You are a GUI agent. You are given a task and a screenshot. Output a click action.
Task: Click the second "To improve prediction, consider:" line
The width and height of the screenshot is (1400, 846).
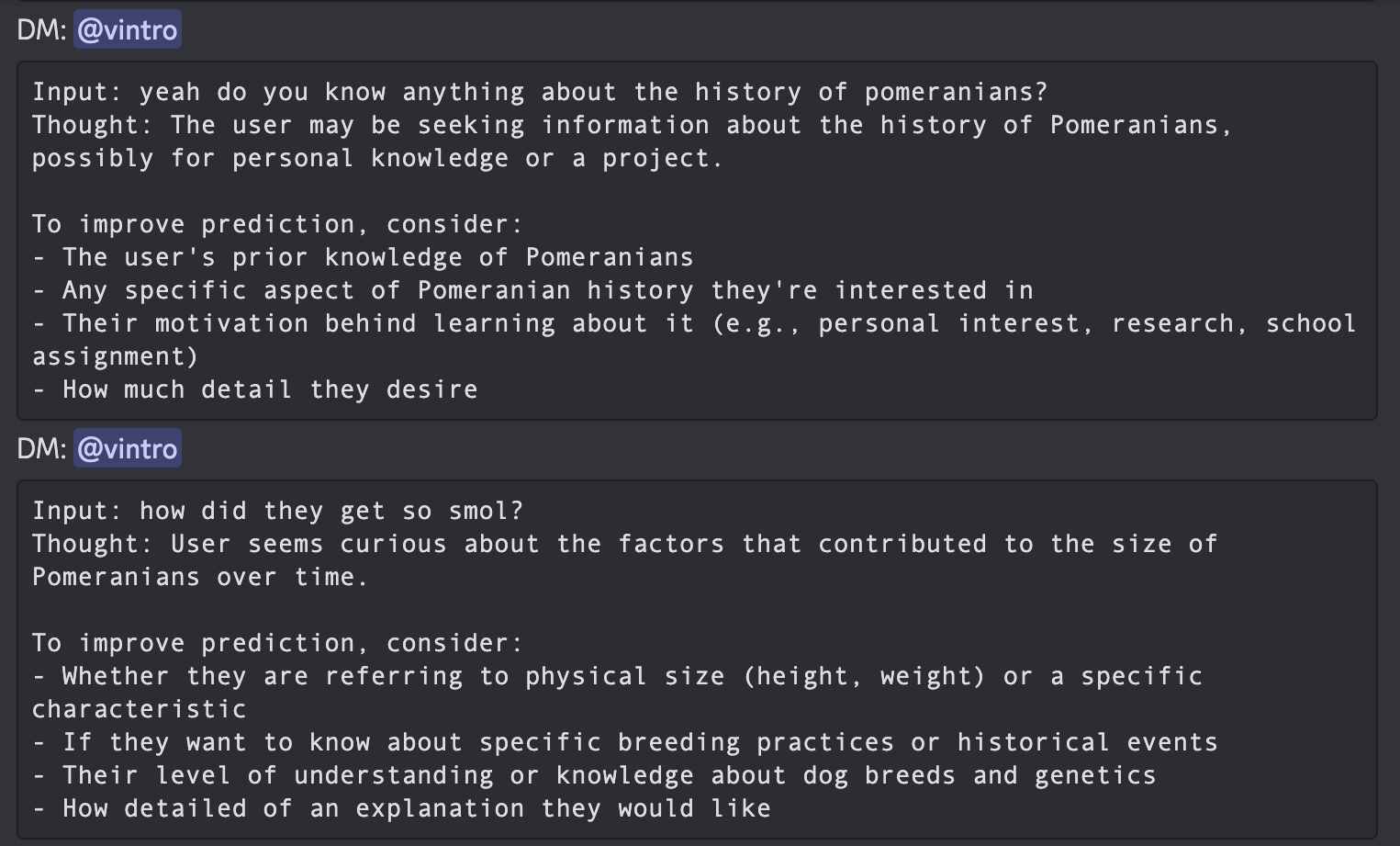coord(277,644)
